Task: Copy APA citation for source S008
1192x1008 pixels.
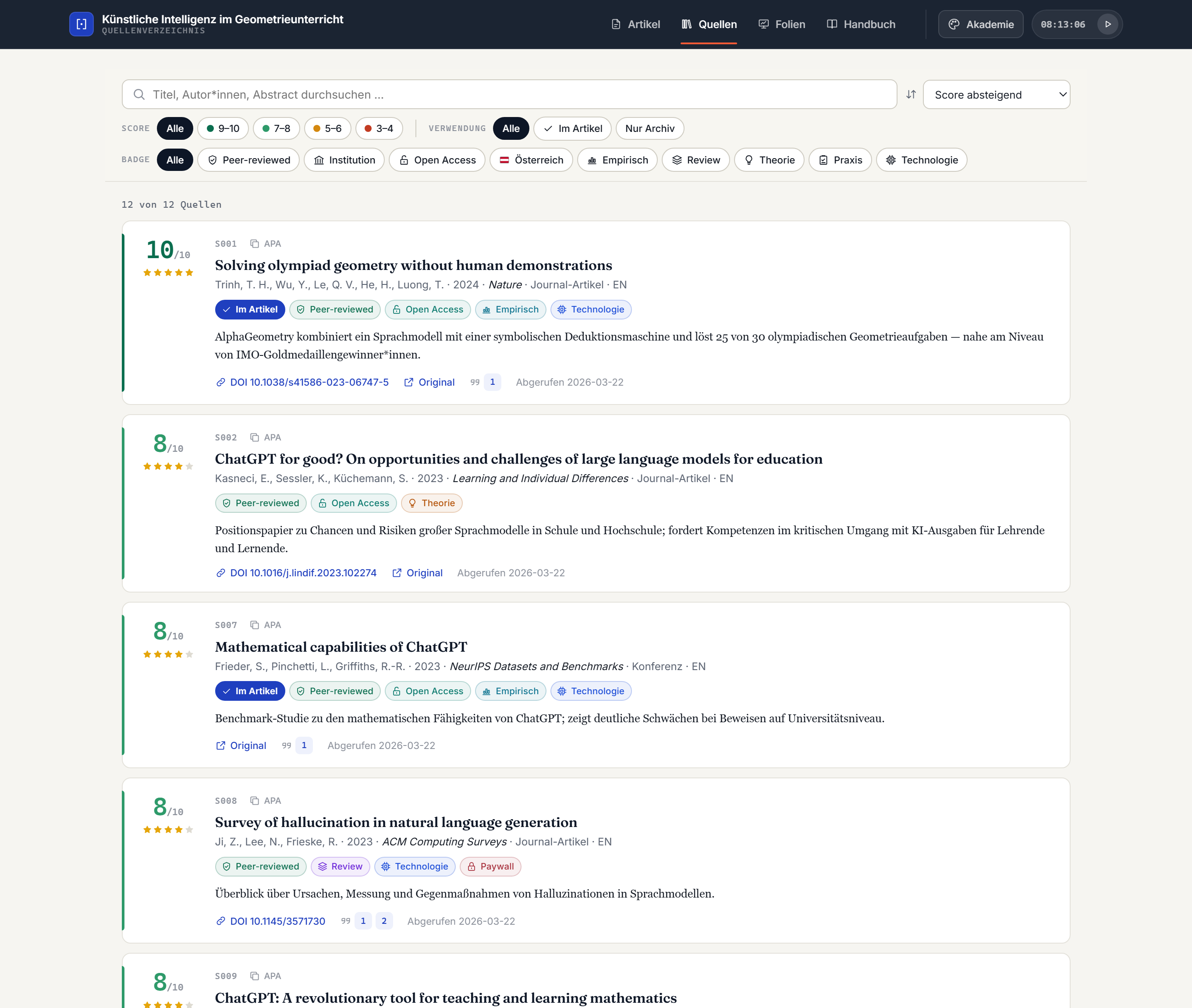Action: 266,801
